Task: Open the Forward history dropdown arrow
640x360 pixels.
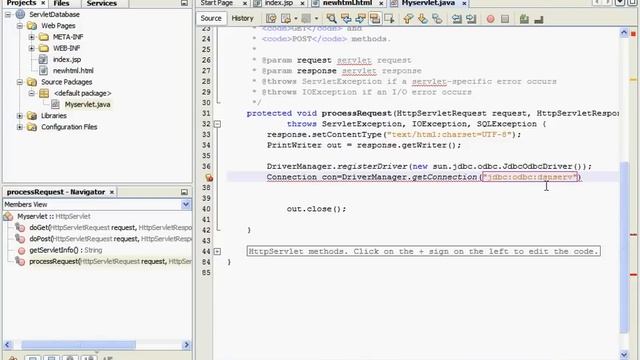Action: 316,19
